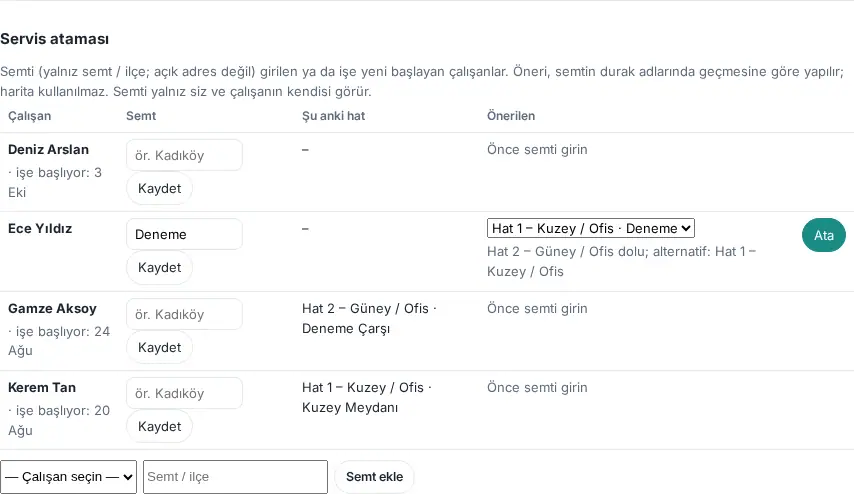
Task: Click Gamze Aksoy's current line Hat 2 – Güney
Action: tap(369, 319)
